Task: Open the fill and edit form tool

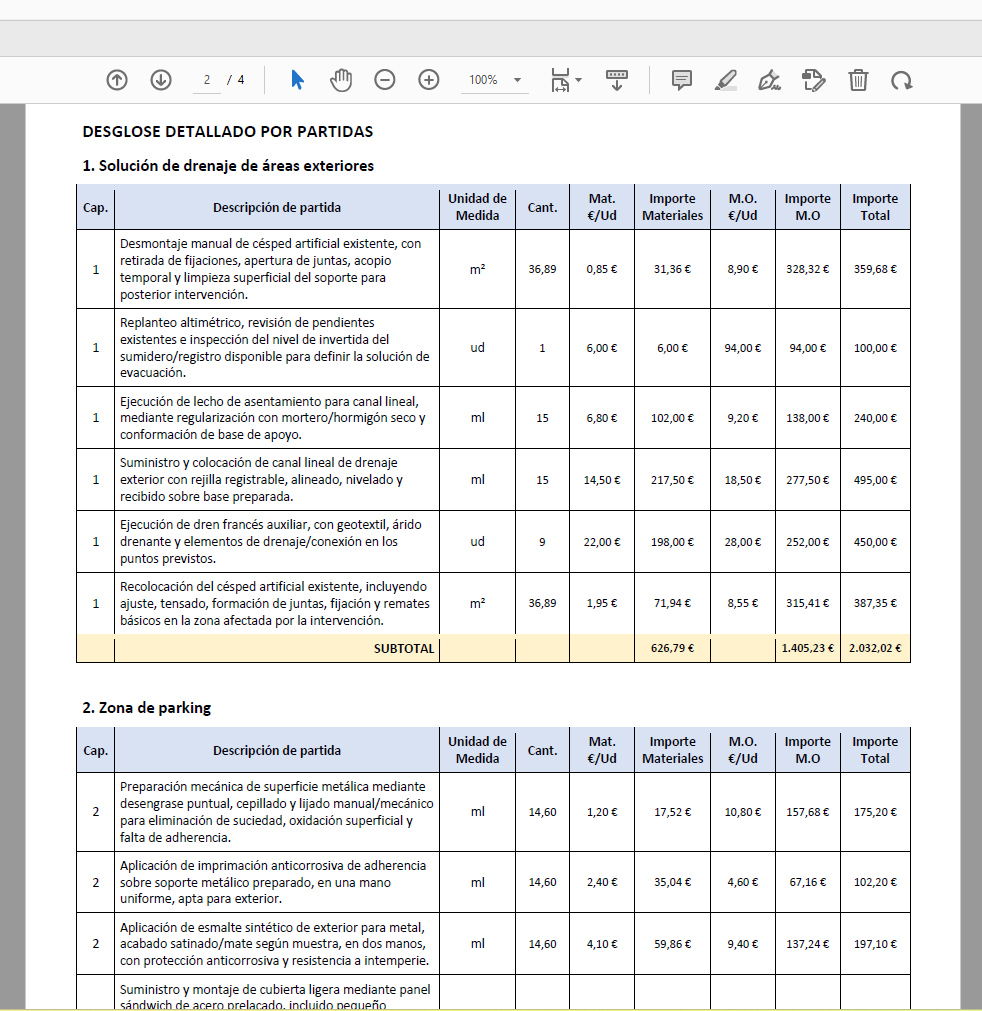Action: click(814, 81)
